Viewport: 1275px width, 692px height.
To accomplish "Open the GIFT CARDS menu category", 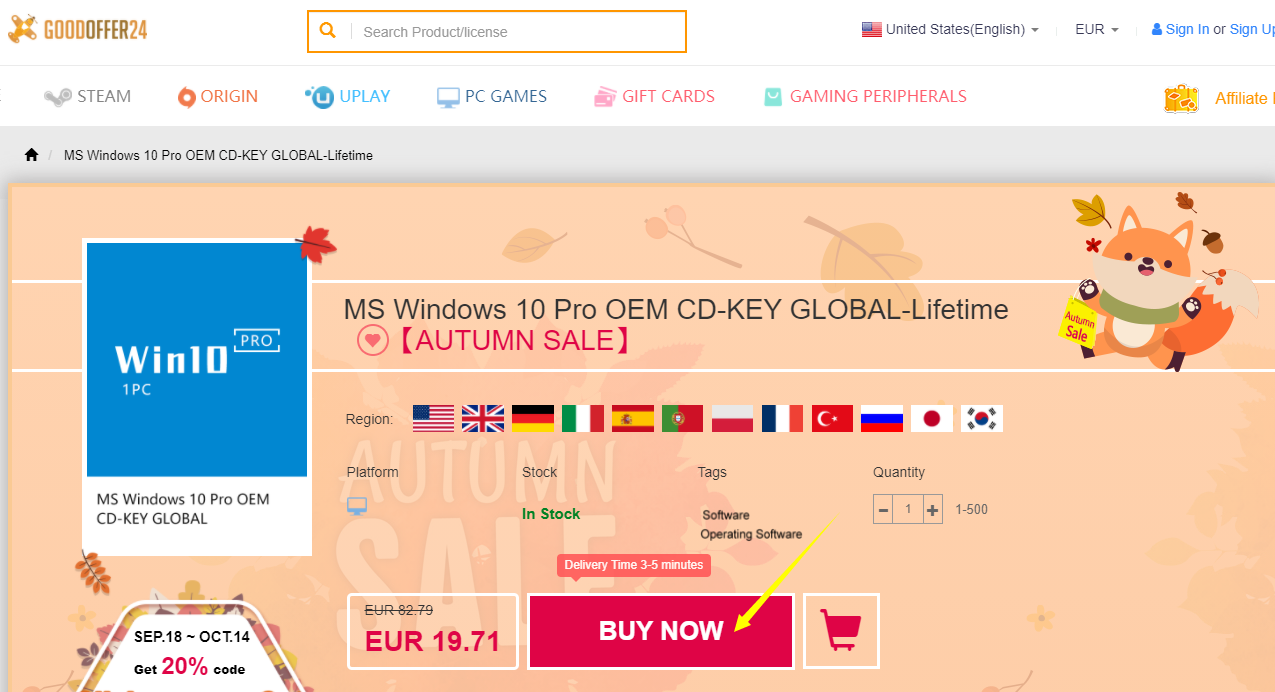I will click(654, 96).
